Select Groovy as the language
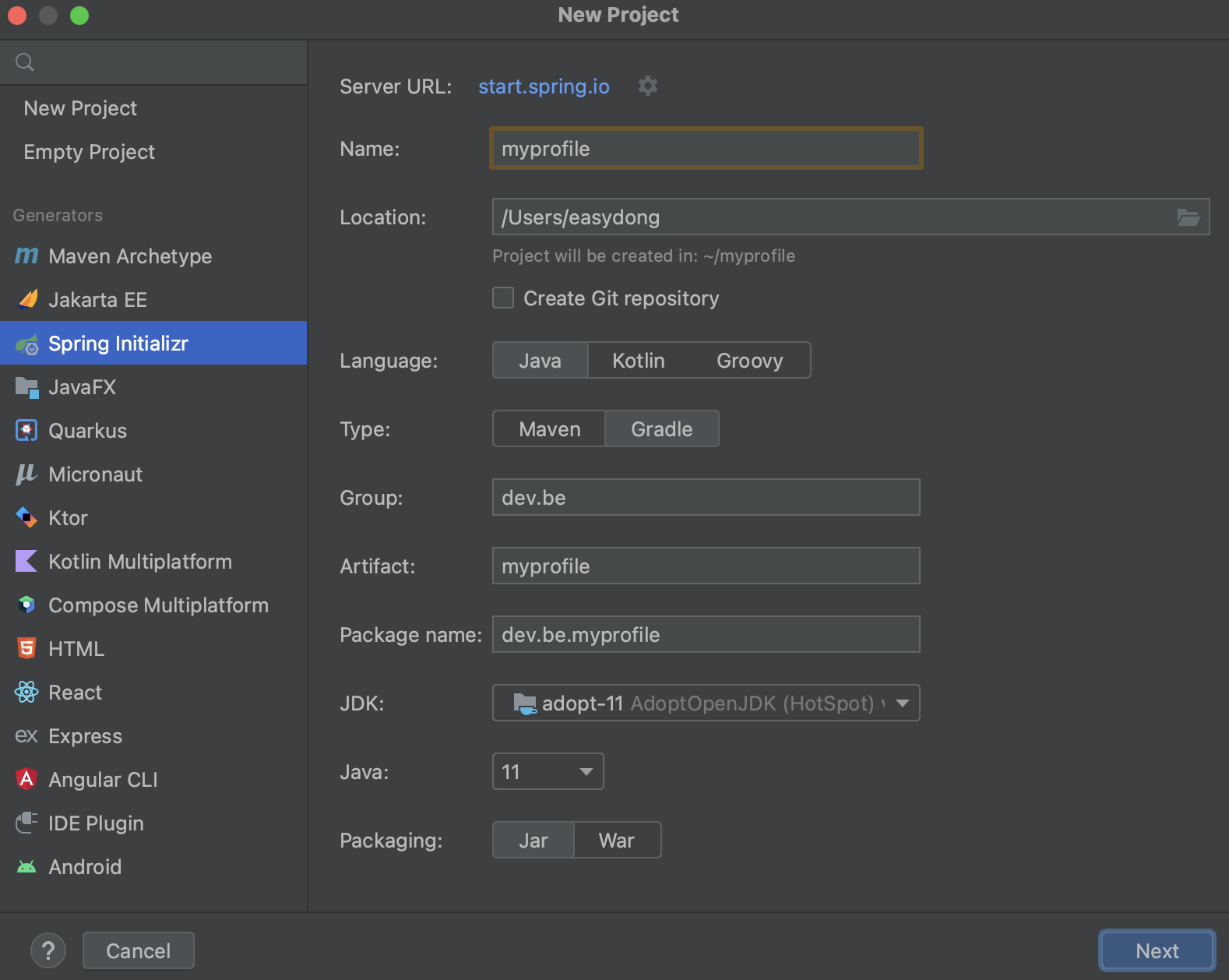1229x980 pixels. (x=750, y=361)
